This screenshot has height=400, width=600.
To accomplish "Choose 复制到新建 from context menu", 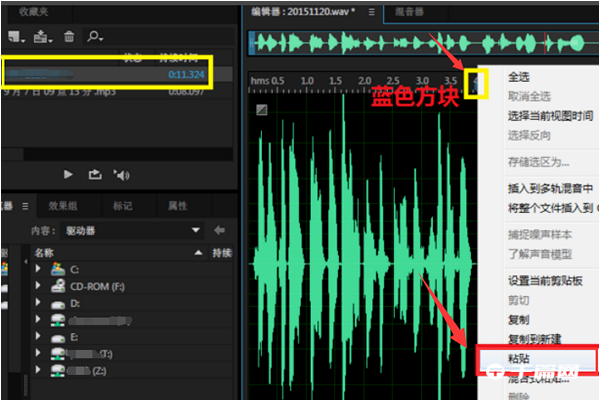I will pyautogui.click(x=534, y=339).
